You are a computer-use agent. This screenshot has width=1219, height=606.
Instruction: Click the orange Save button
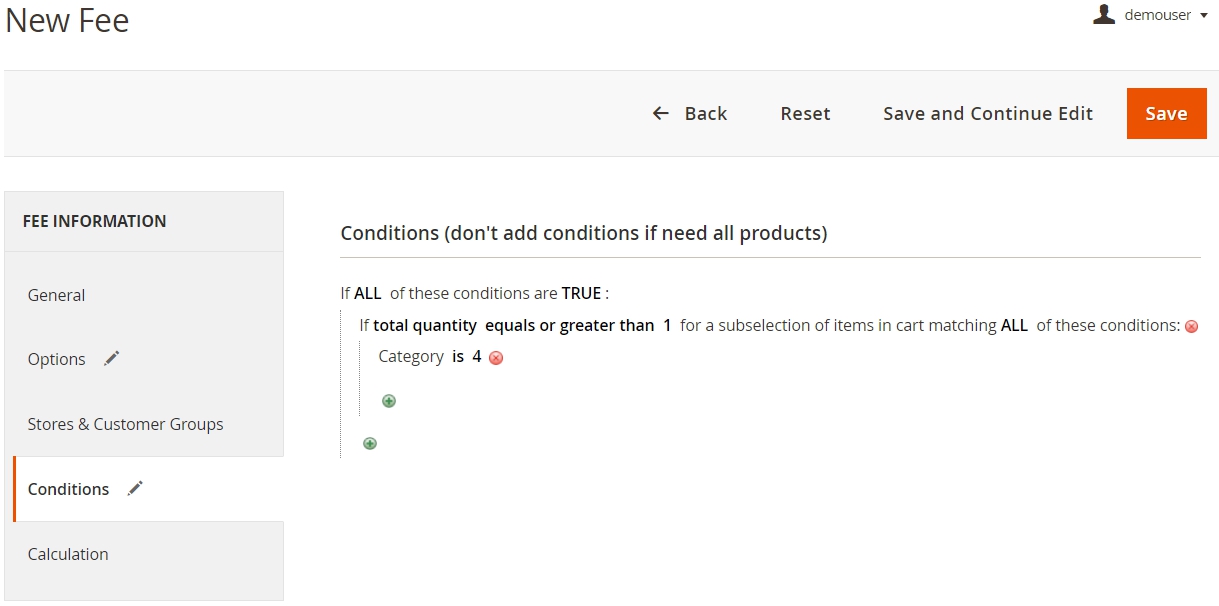(x=1166, y=113)
